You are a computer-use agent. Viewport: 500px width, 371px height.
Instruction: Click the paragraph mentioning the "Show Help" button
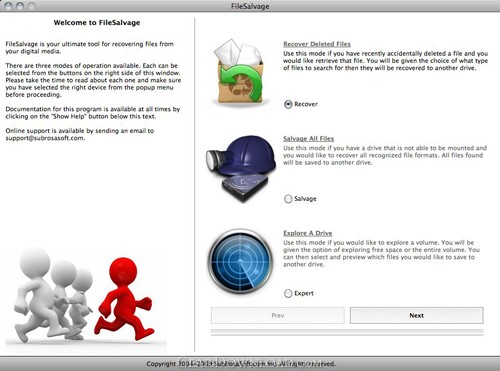pyautogui.click(x=93, y=113)
